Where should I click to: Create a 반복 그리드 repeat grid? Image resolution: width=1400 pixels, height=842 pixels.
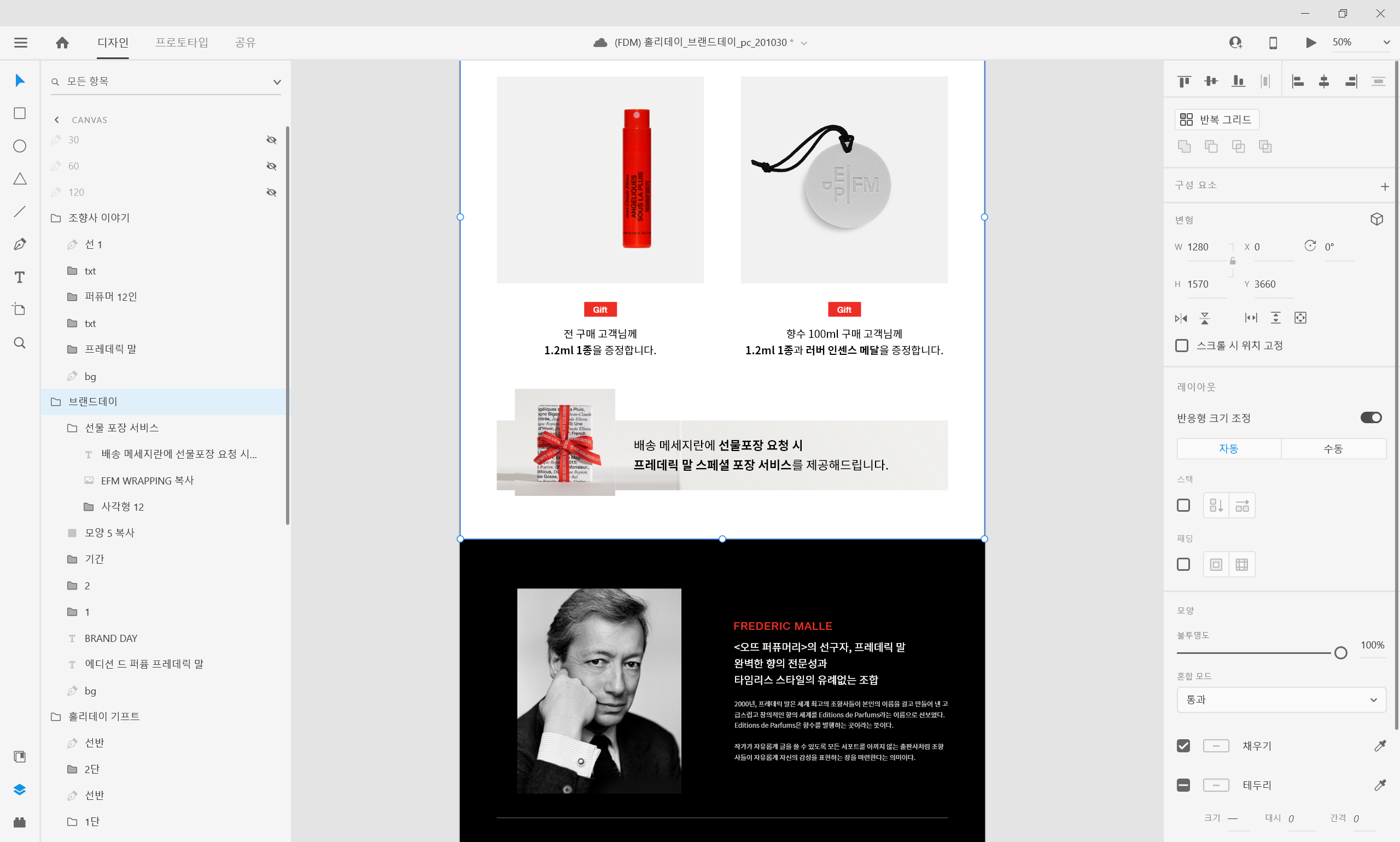pyautogui.click(x=1217, y=120)
